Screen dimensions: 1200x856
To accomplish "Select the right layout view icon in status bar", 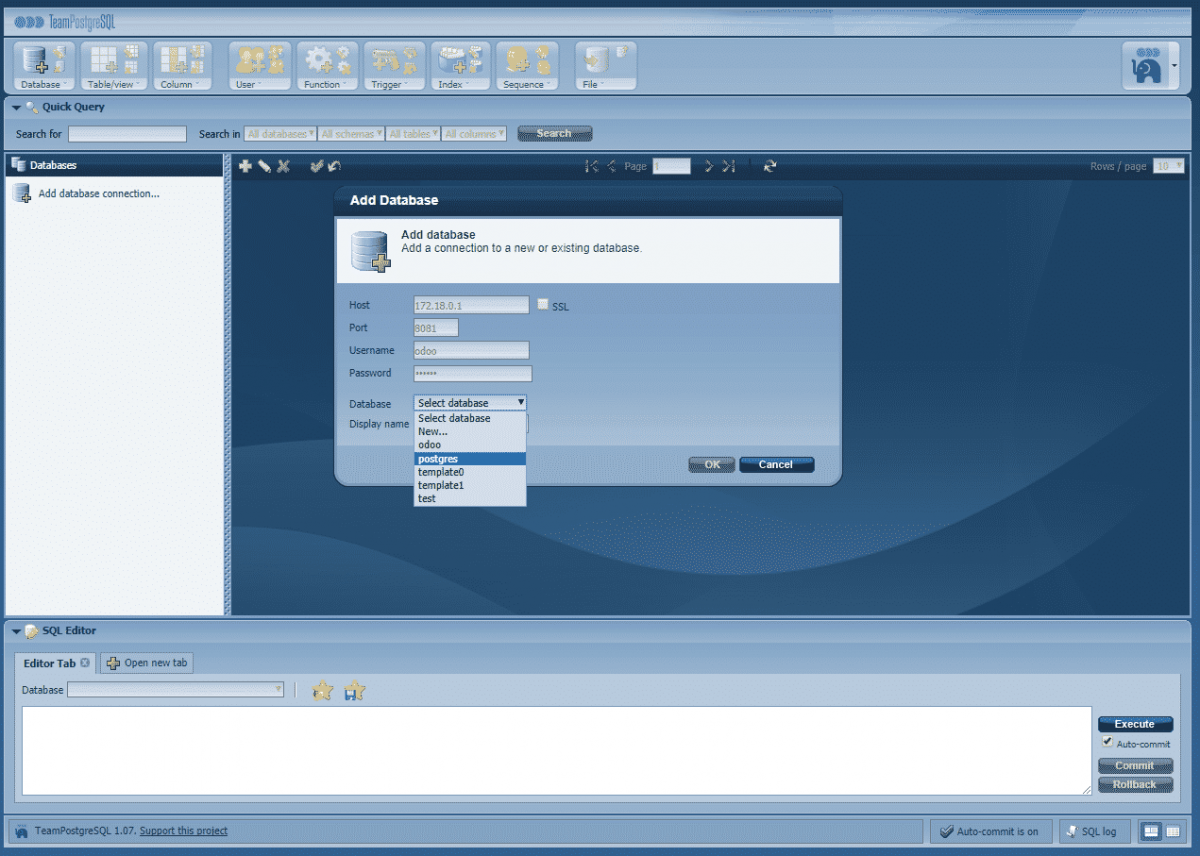I will [1173, 831].
